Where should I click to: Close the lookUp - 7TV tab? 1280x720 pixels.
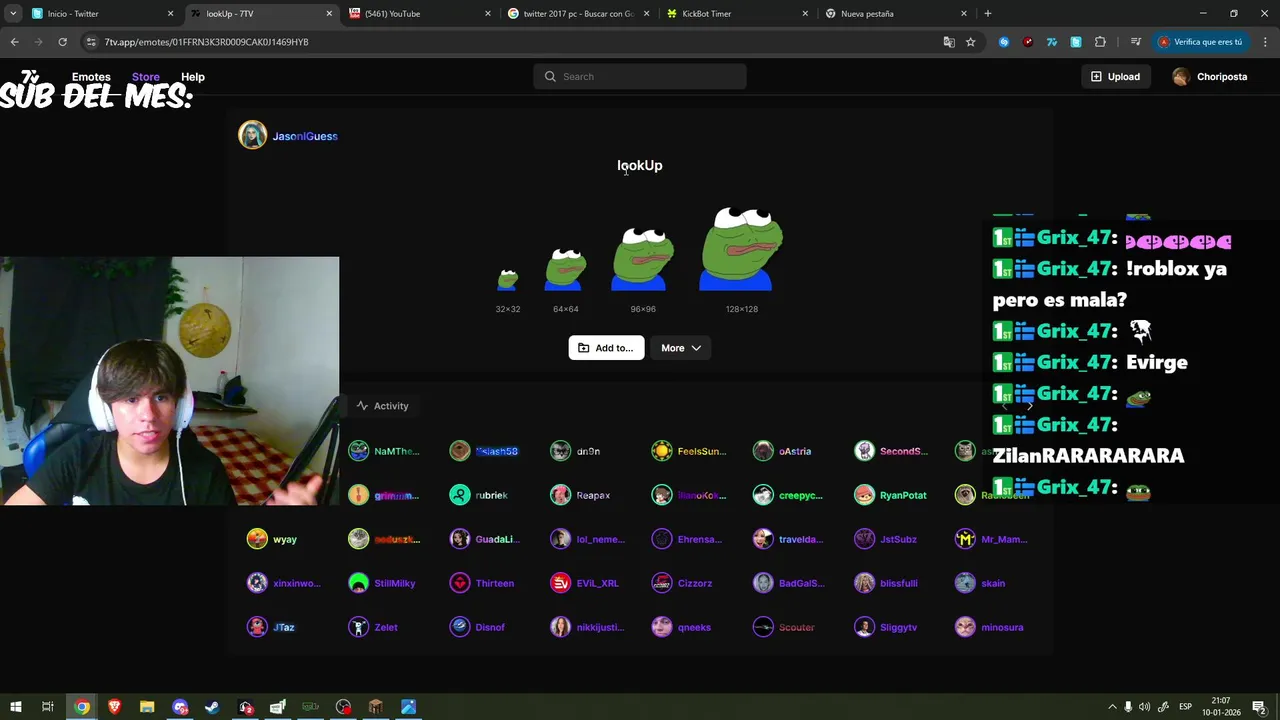point(329,14)
